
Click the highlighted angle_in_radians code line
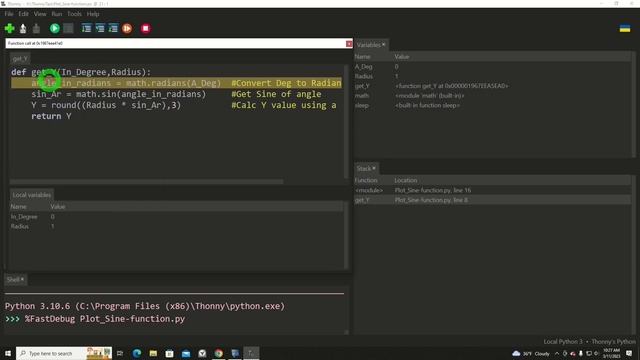point(176,83)
